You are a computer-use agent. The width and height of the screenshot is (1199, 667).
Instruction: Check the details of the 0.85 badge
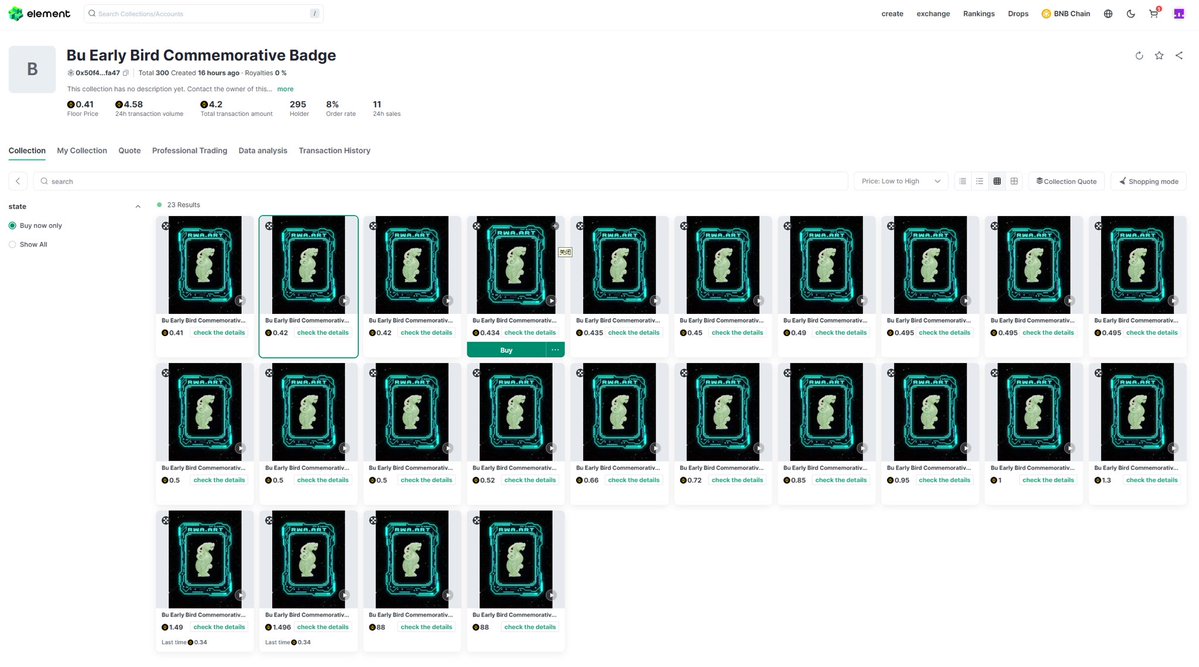841,480
